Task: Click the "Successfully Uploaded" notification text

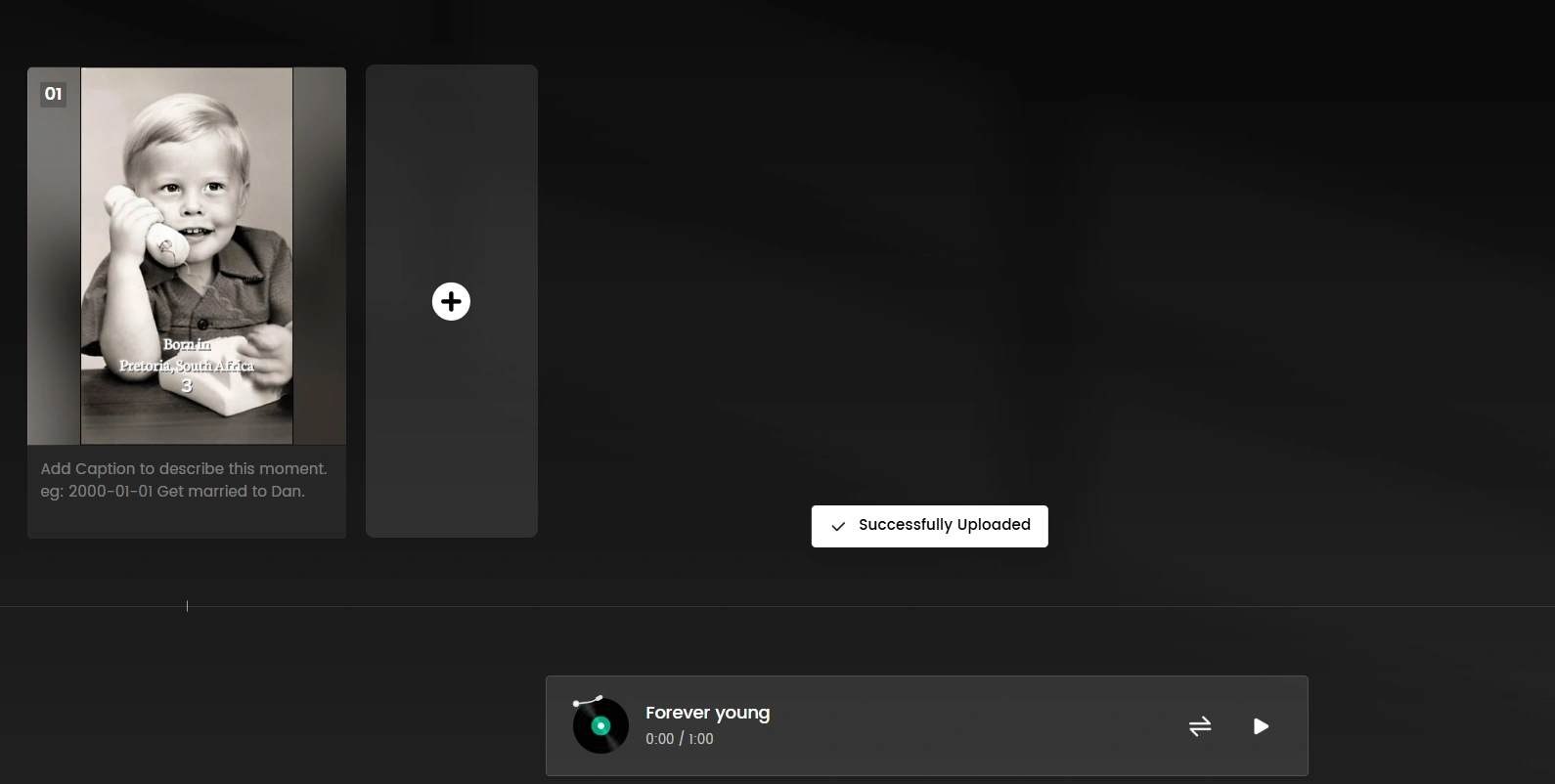Action: point(944,525)
